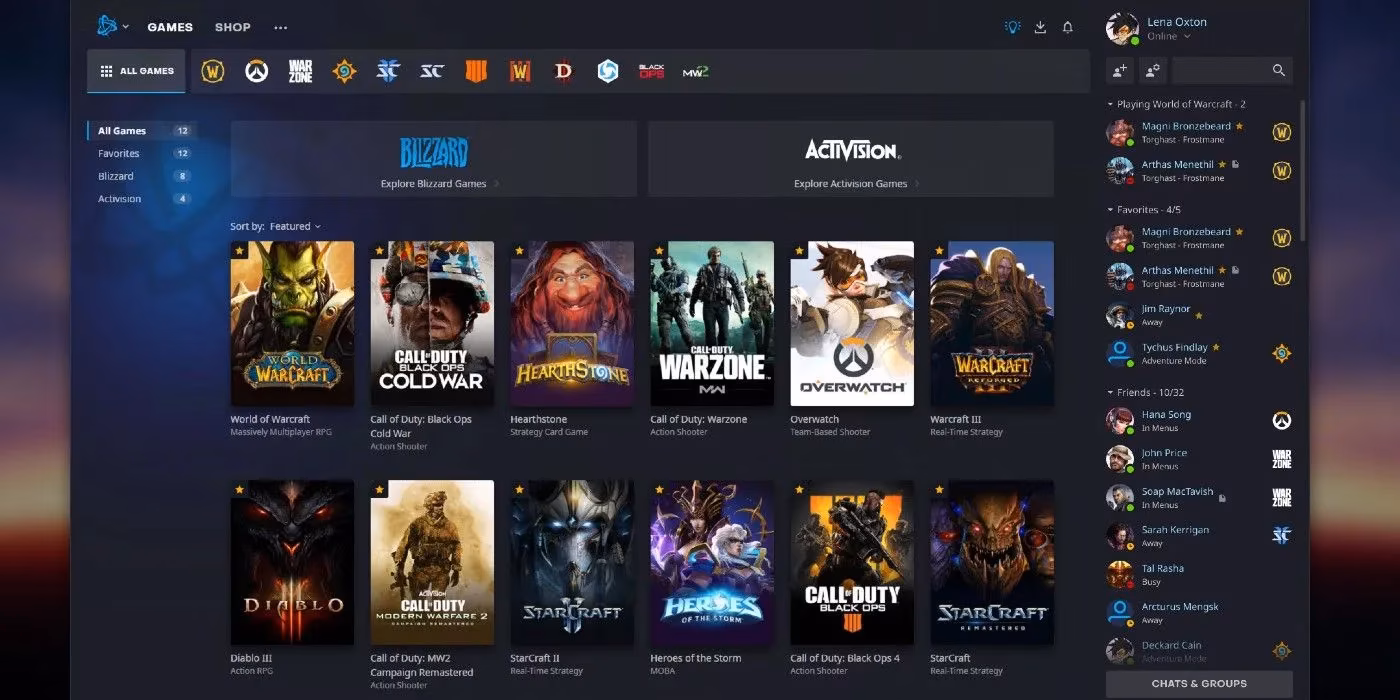This screenshot has height=700, width=1400.
Task: Toggle favorite star on Warzone cover
Action: [659, 250]
